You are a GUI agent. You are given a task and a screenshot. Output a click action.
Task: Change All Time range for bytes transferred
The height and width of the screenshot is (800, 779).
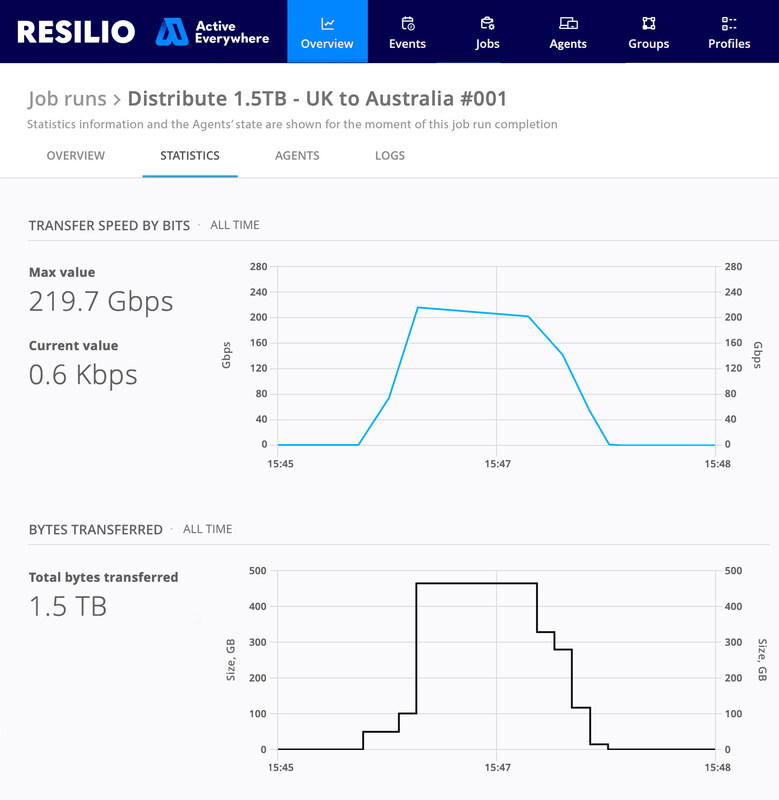[208, 529]
